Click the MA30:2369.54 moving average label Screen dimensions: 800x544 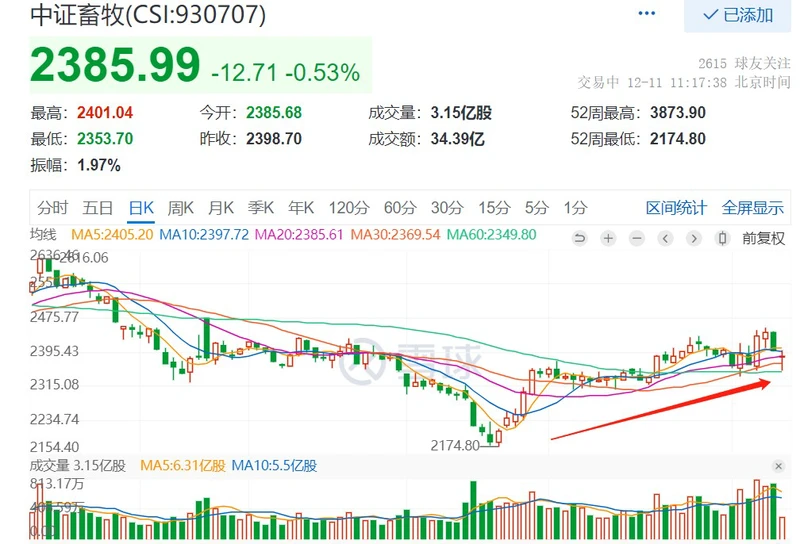click(395, 235)
